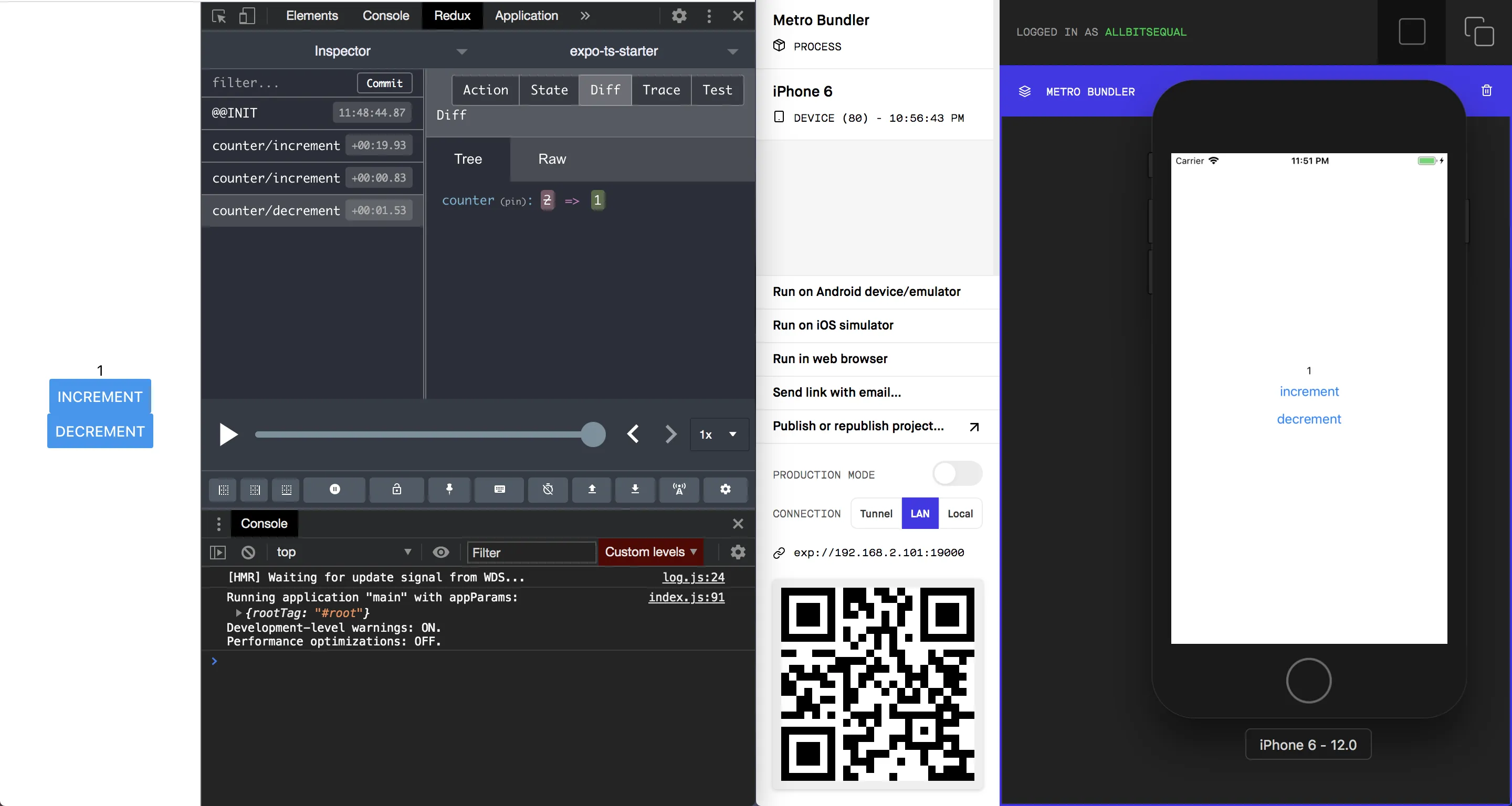Click the export state download icon
1512x806 pixels.
click(x=635, y=490)
